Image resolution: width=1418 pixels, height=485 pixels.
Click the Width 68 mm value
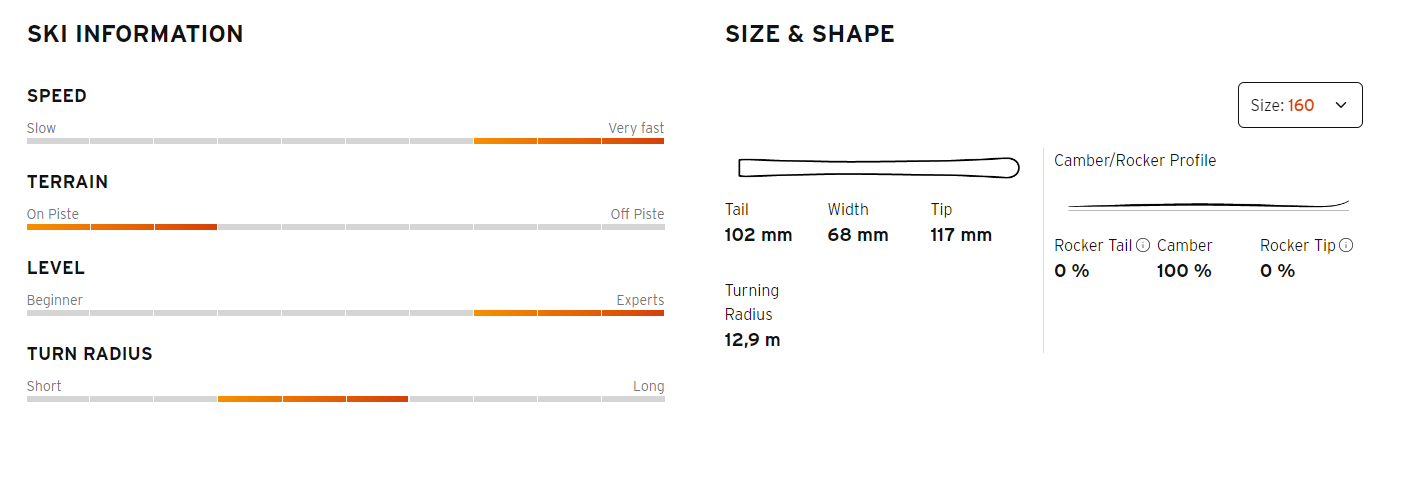pyautogui.click(x=858, y=235)
